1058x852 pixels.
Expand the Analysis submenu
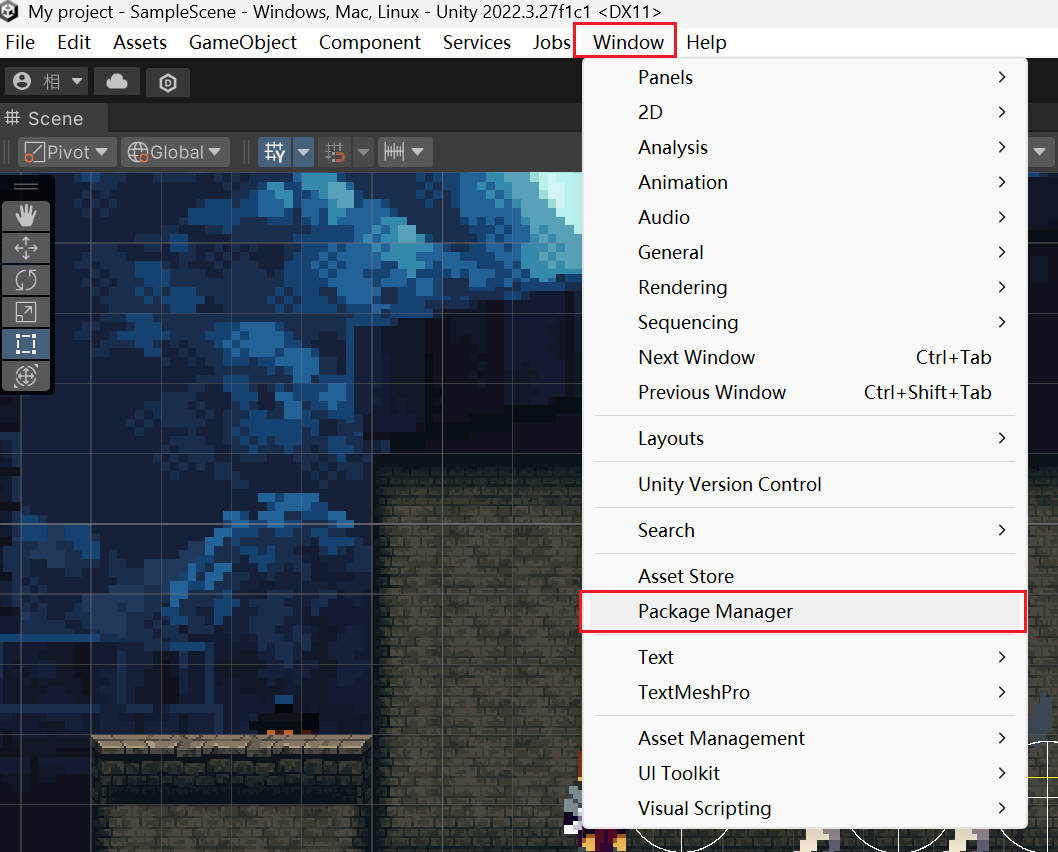[x=804, y=147]
